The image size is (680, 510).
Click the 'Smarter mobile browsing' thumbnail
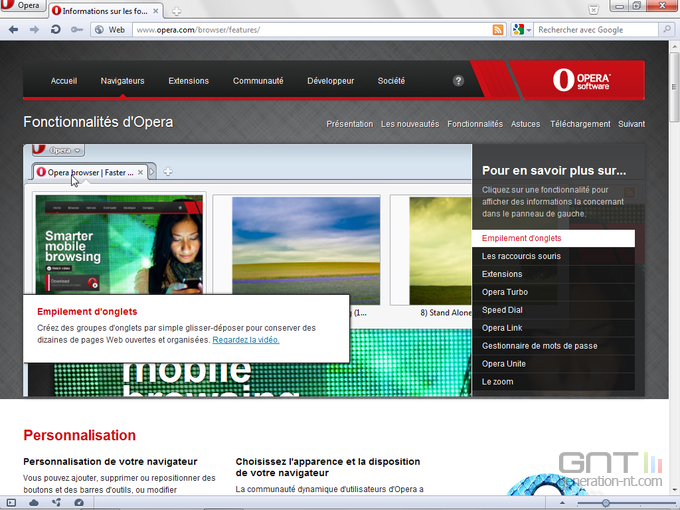point(119,245)
